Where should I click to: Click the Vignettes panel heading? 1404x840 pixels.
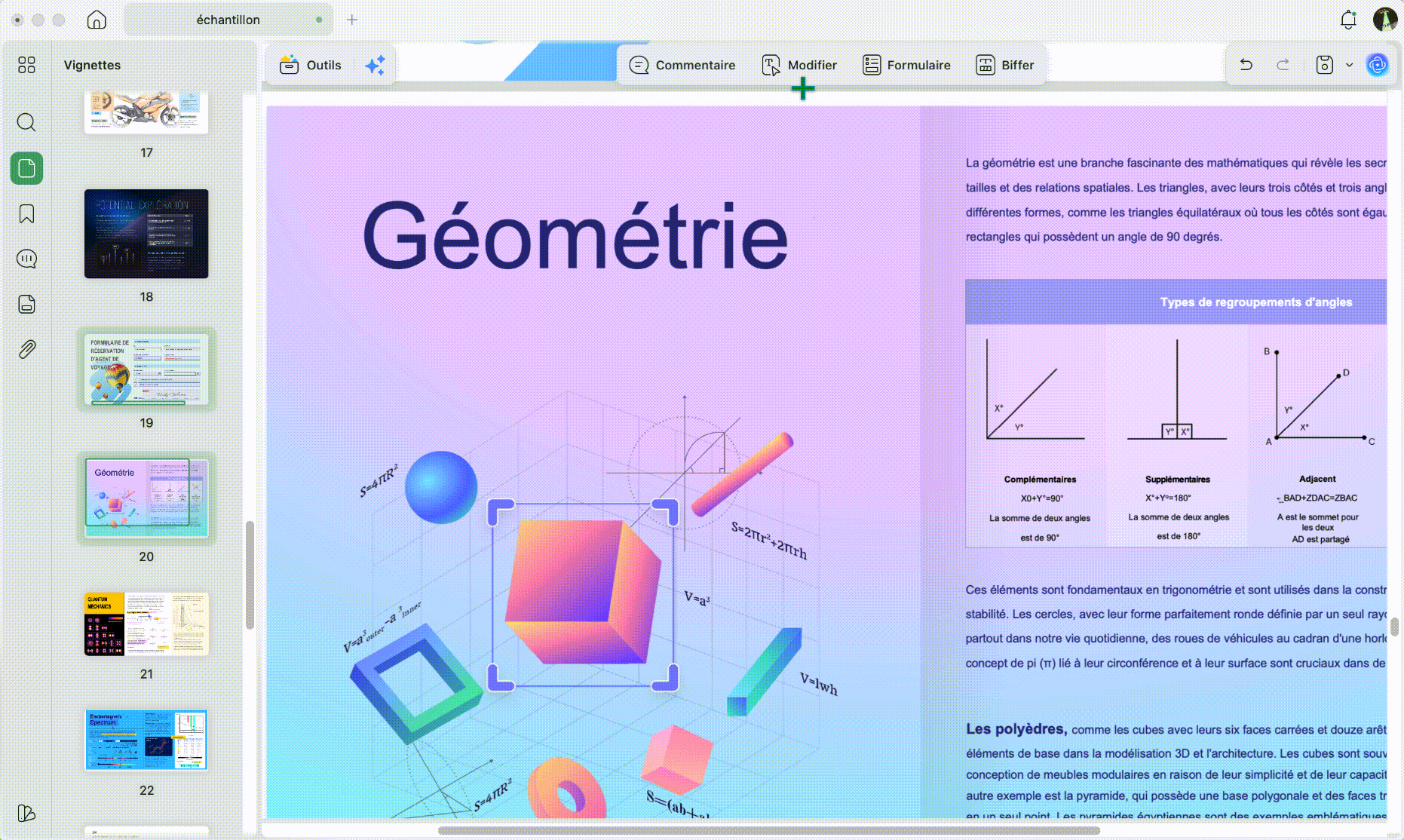[x=92, y=65]
